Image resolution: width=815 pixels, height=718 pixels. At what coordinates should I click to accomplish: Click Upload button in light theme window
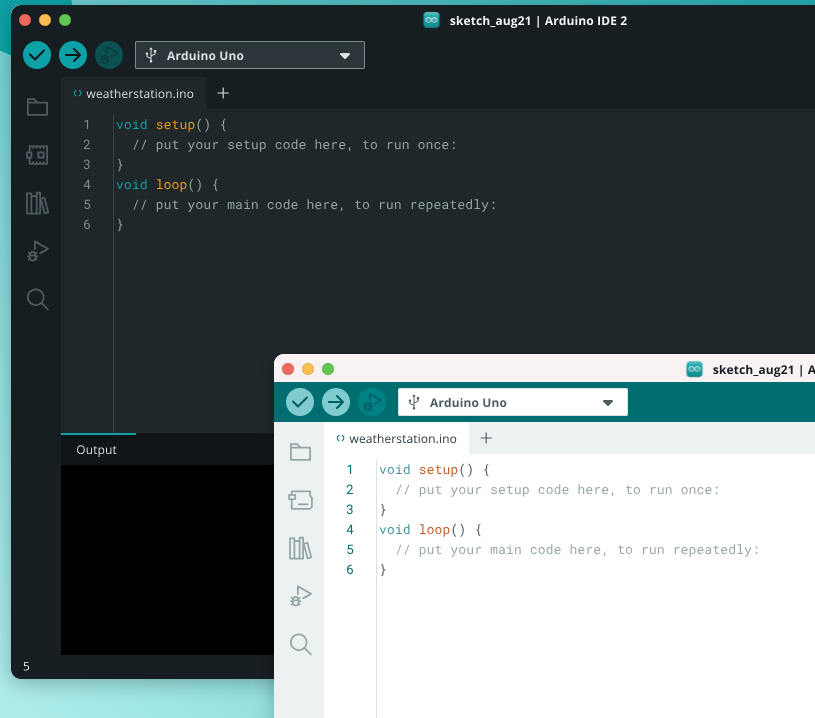[336, 402]
